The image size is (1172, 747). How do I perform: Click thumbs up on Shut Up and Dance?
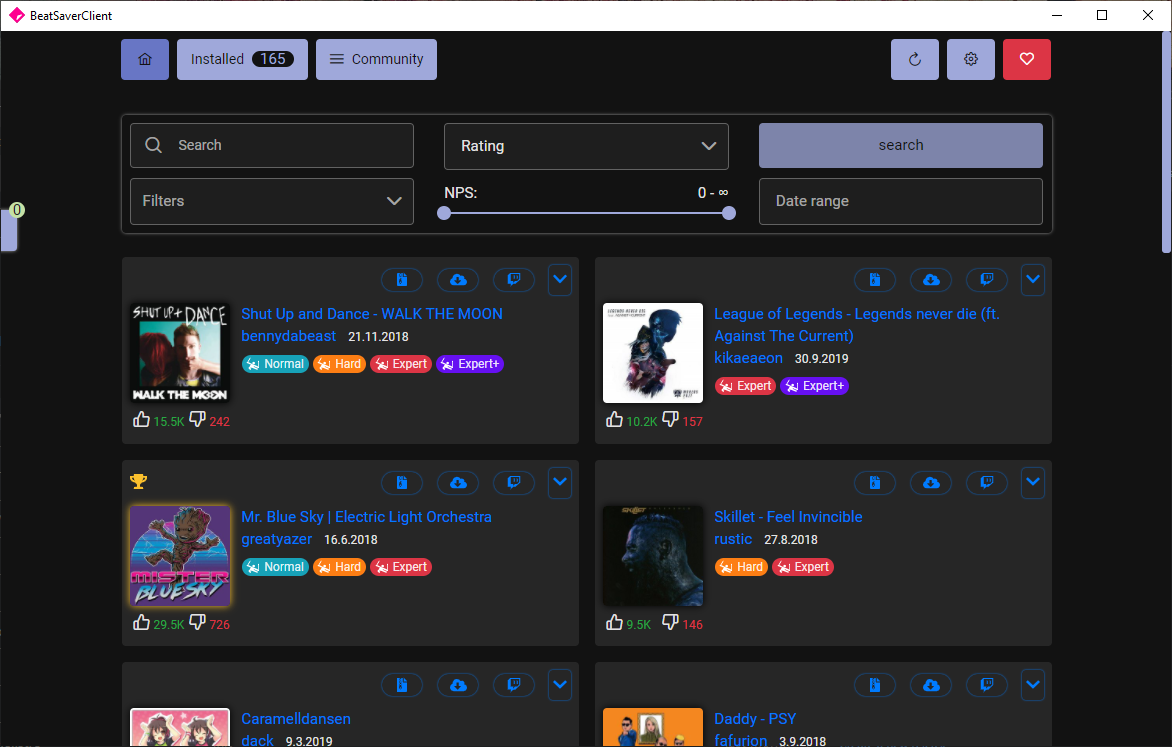click(141, 419)
